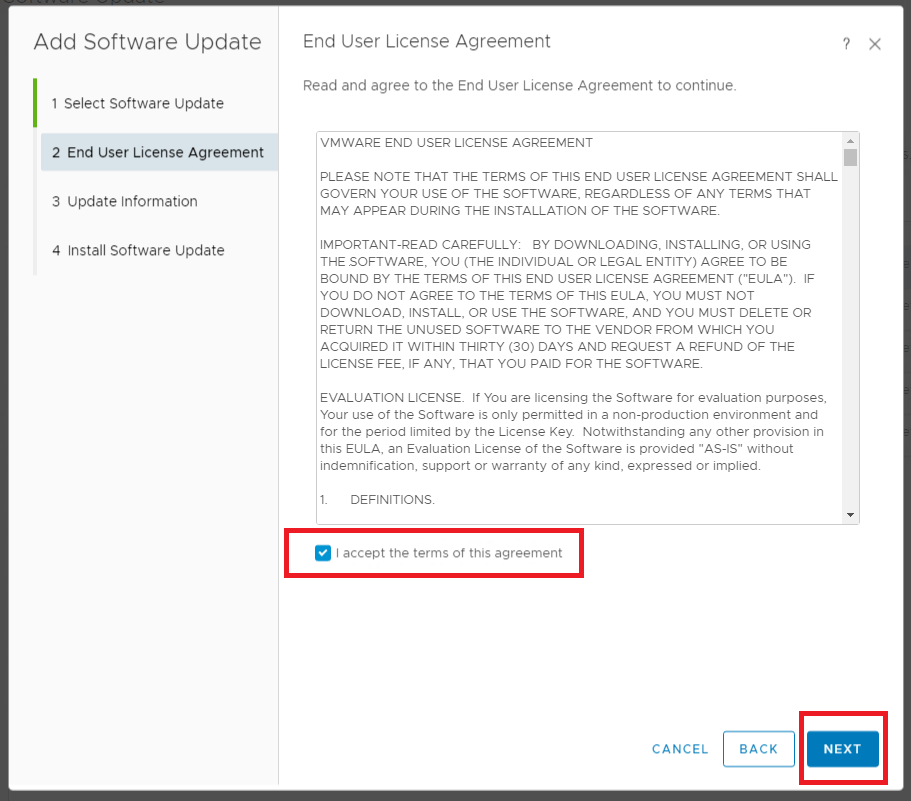Click the help question mark icon
This screenshot has height=801, width=911.
point(846,44)
